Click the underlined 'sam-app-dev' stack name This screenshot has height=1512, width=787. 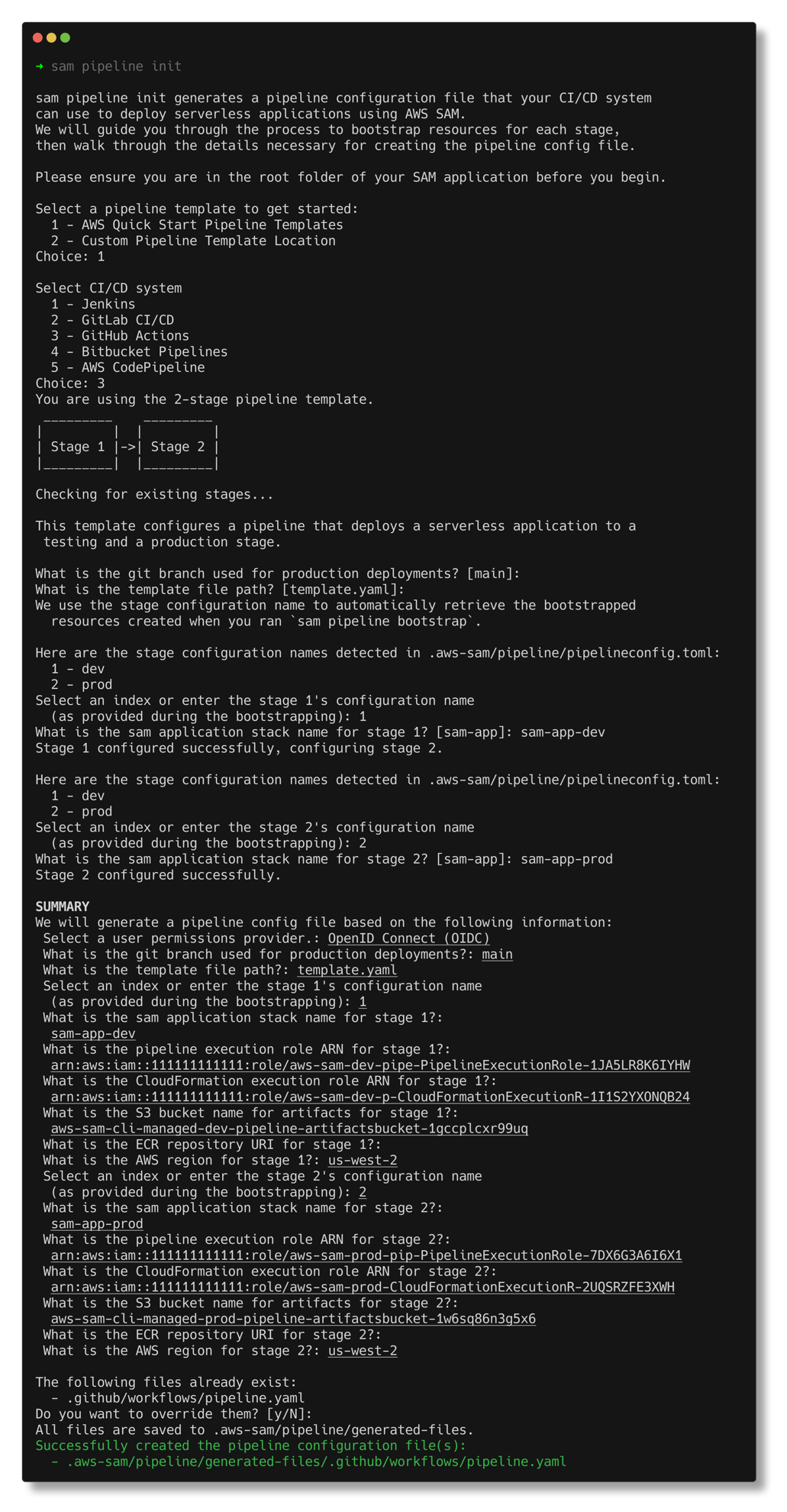click(93, 1034)
